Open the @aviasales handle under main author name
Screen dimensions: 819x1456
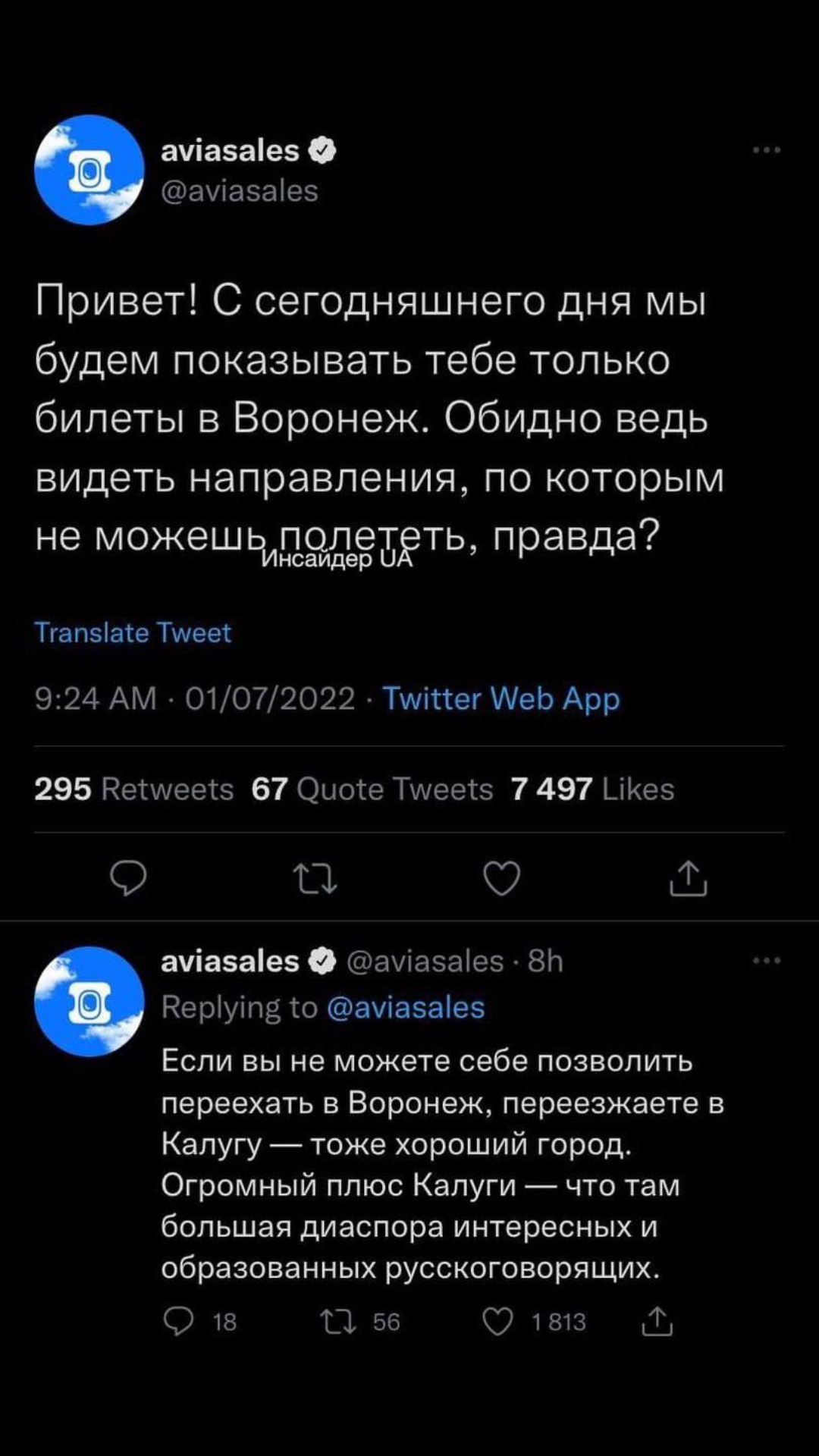coord(240,191)
